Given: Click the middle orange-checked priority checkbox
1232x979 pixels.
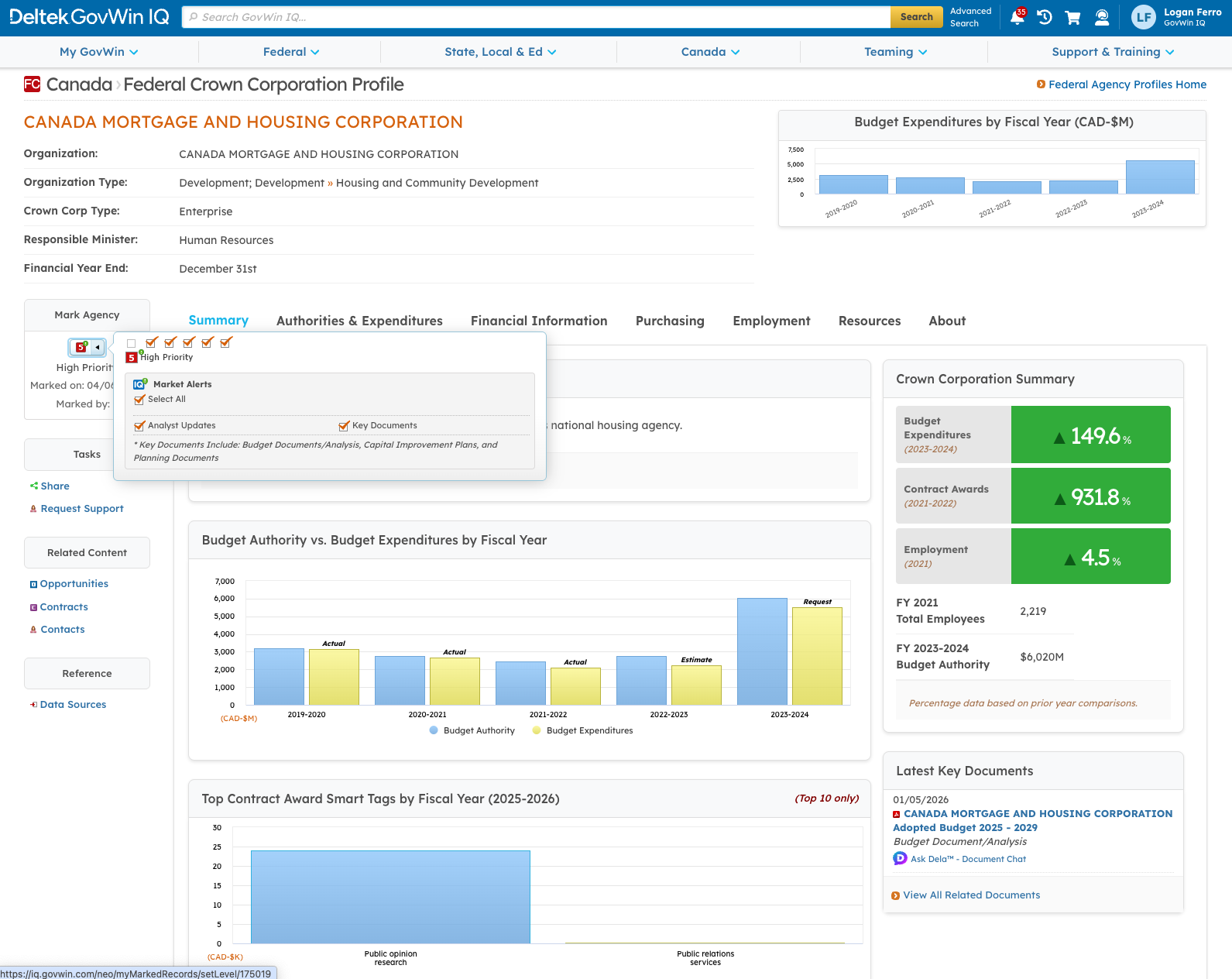Looking at the screenshot, I should tap(189, 342).
